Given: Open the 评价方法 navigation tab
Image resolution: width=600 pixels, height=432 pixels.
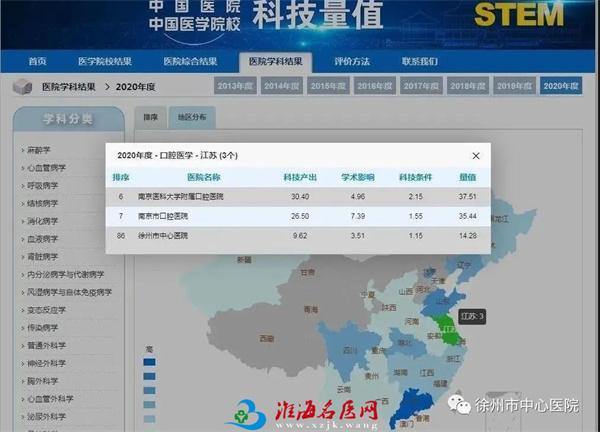Looking at the screenshot, I should coord(352,61).
